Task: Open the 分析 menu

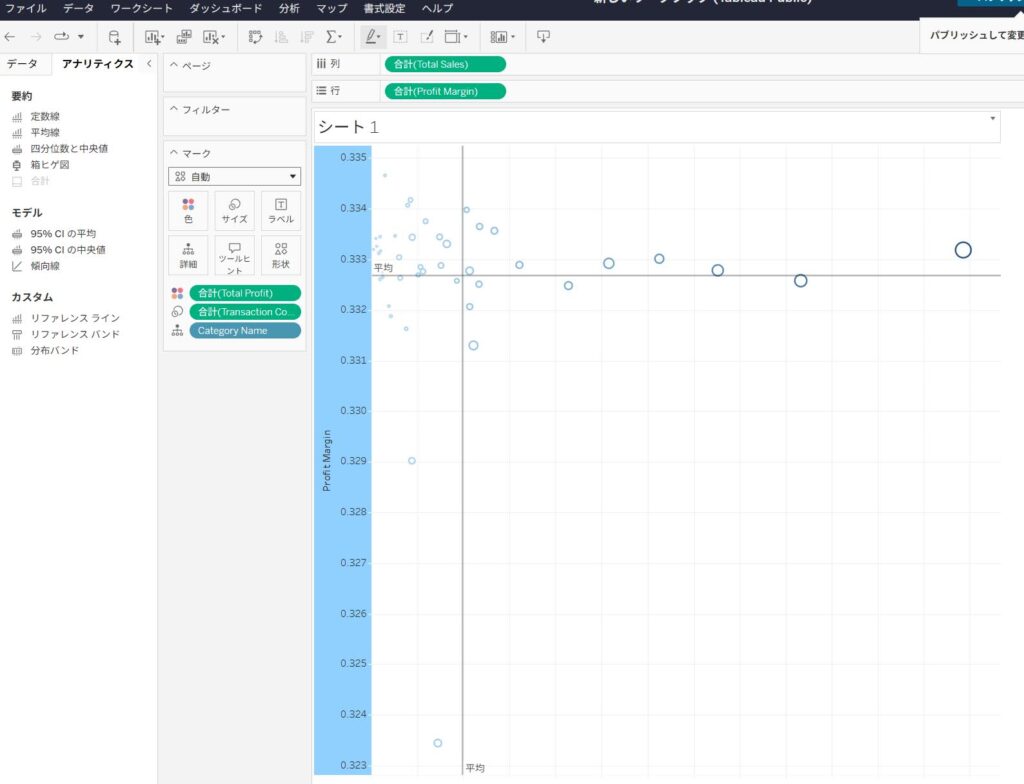Action: [288, 8]
